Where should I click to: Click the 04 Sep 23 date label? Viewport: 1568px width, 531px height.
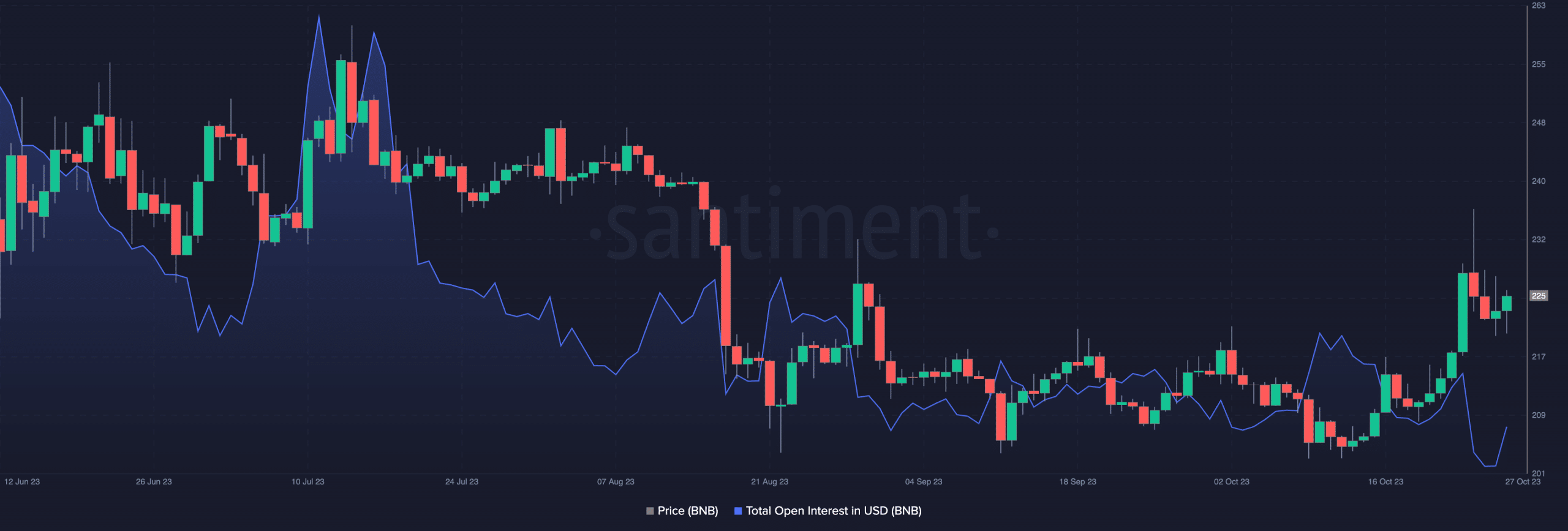click(x=924, y=482)
